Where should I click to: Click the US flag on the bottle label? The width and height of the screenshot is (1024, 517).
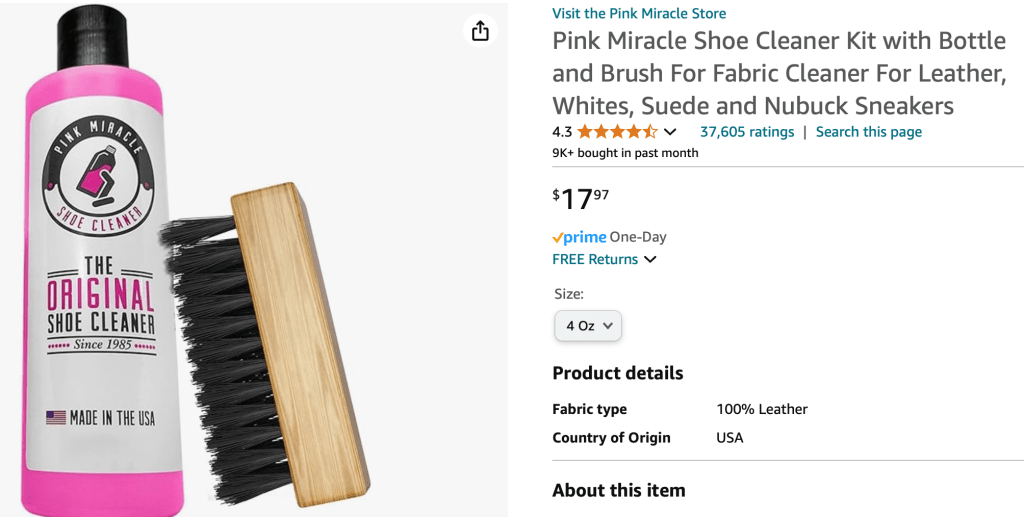coord(56,417)
